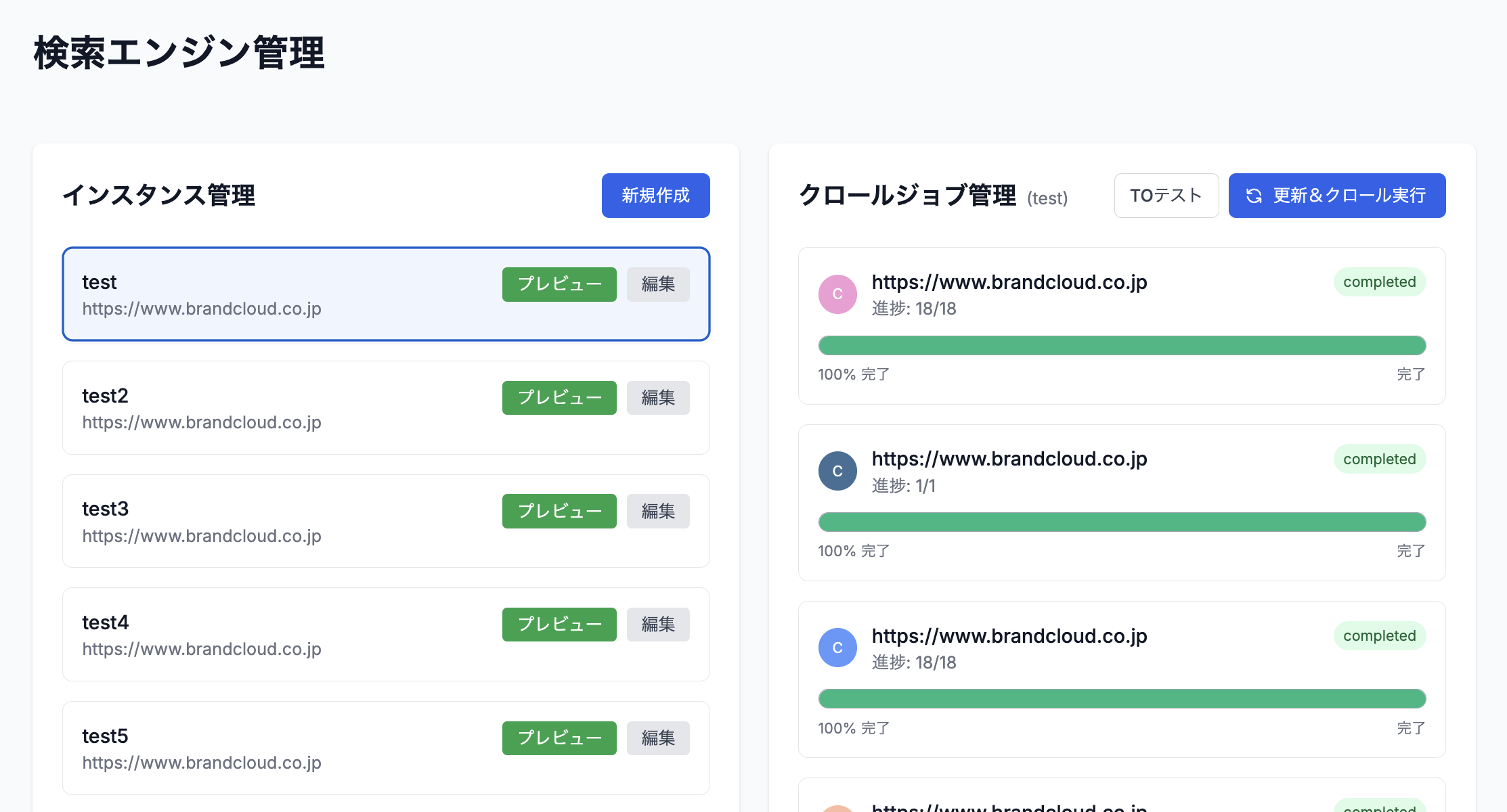Viewport: 1507px width, 812px height.
Task: Click the light blue C avatar on third job
Action: [837, 648]
